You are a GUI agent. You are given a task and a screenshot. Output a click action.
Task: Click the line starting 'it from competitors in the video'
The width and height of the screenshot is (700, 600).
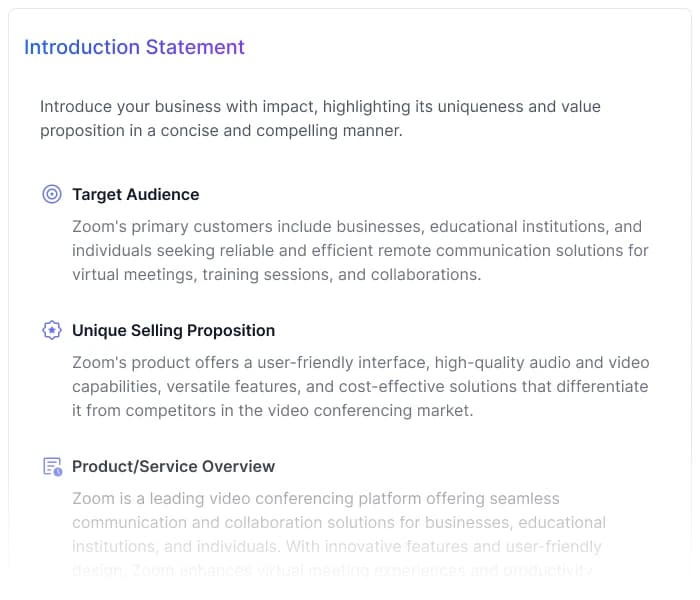pyautogui.click(x=272, y=410)
